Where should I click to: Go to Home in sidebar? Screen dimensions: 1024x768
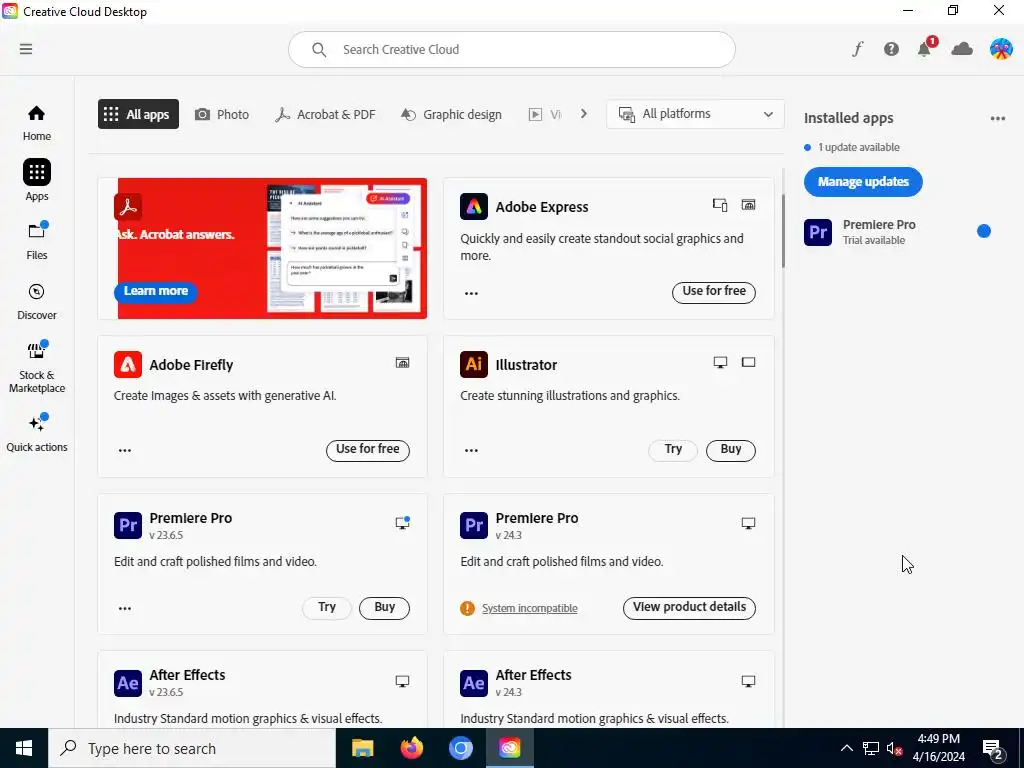point(37,123)
